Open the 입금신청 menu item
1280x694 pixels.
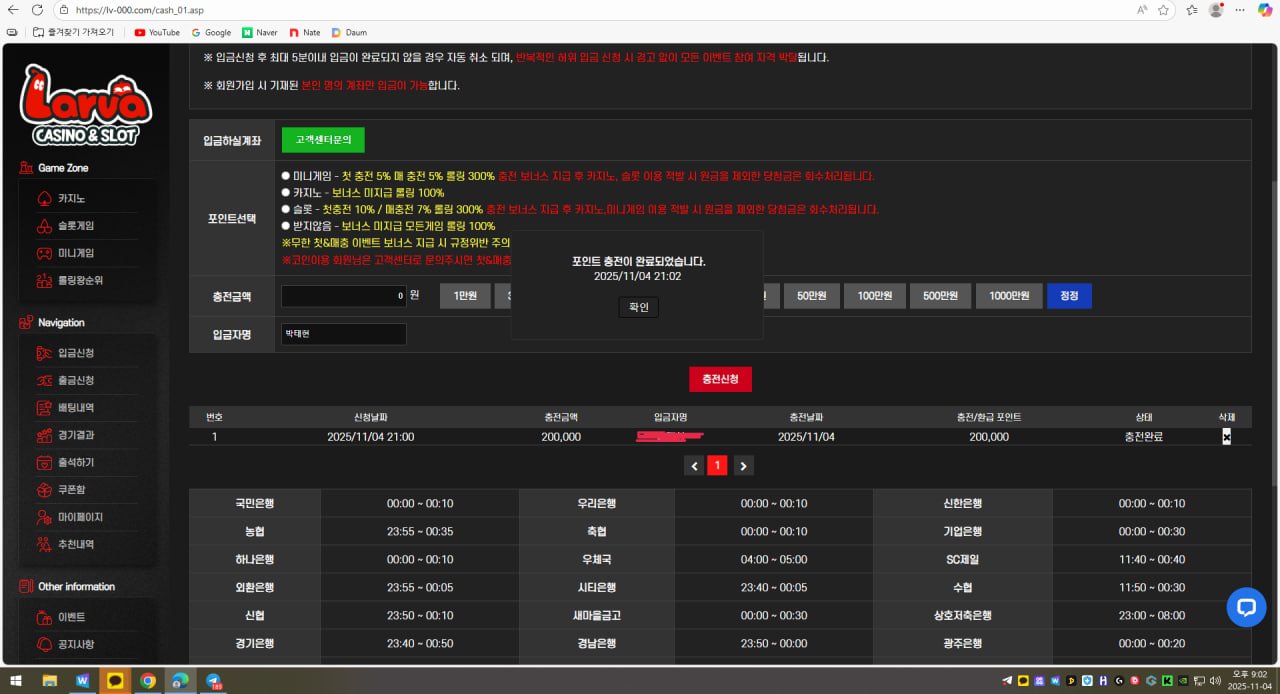[76, 353]
